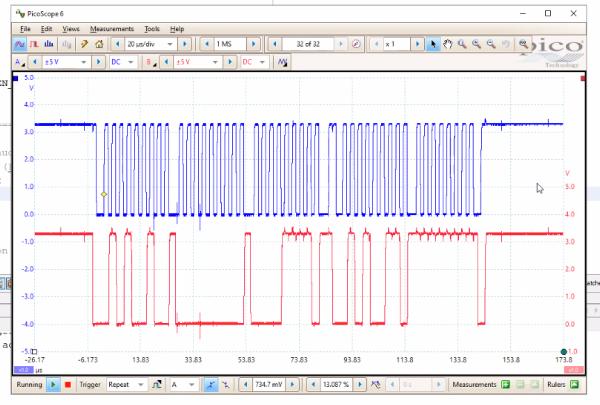
Task: Open the Edit menu
Action: pyautogui.click(x=46, y=29)
